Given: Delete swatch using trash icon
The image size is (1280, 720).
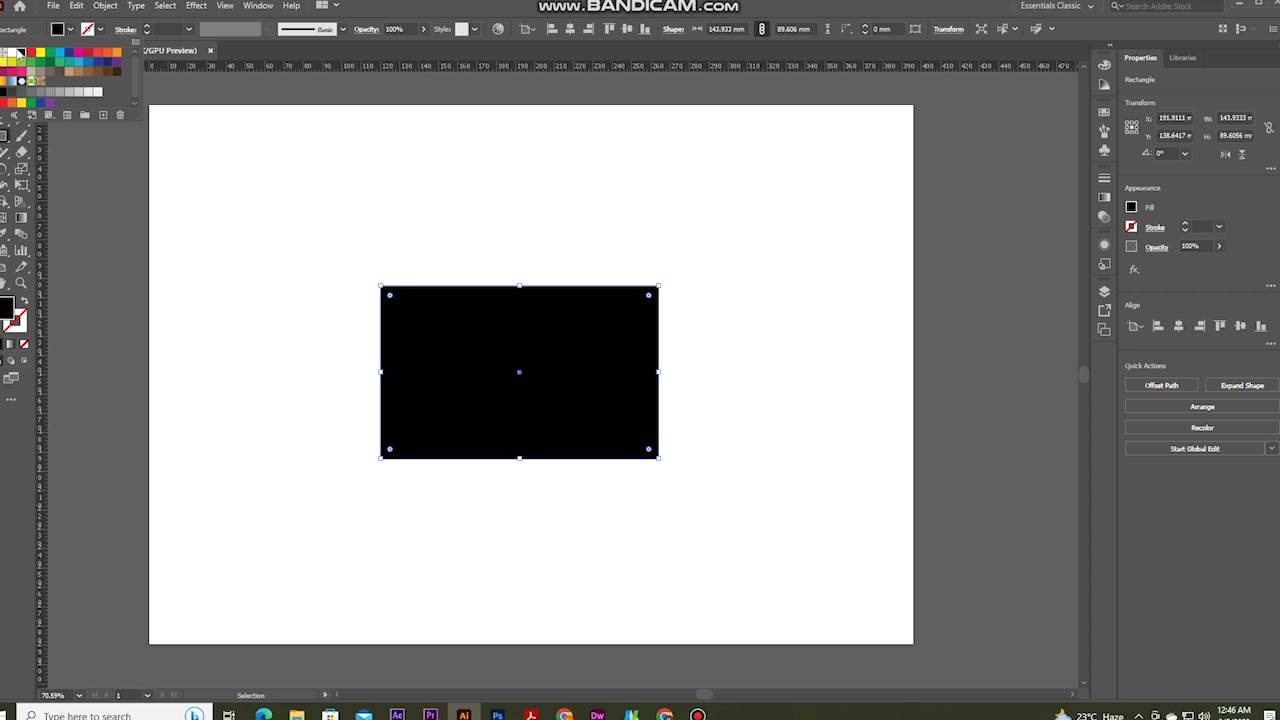Looking at the screenshot, I should 120,115.
